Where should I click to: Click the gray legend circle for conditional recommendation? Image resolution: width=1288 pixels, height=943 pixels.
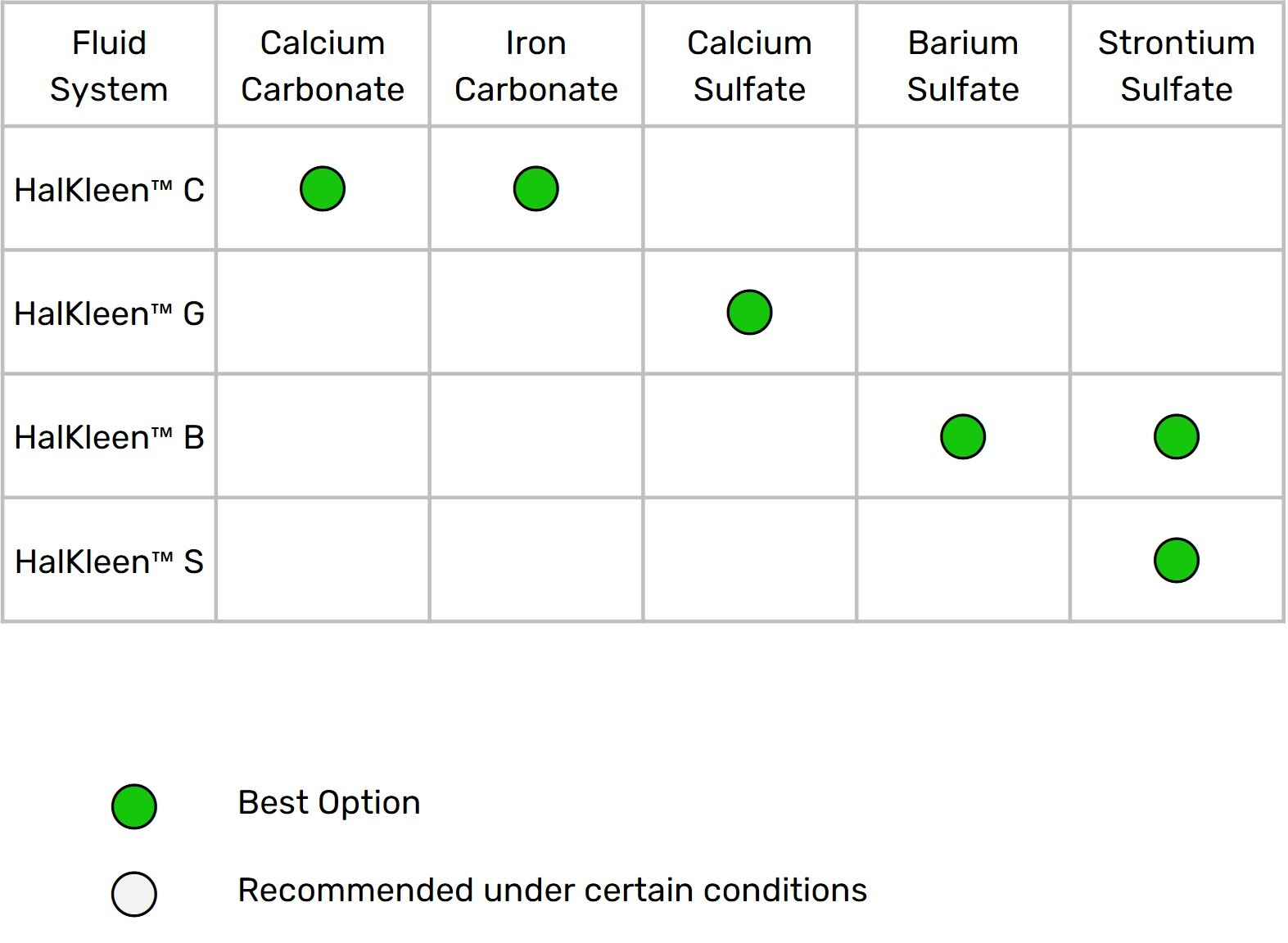pyautogui.click(x=134, y=893)
